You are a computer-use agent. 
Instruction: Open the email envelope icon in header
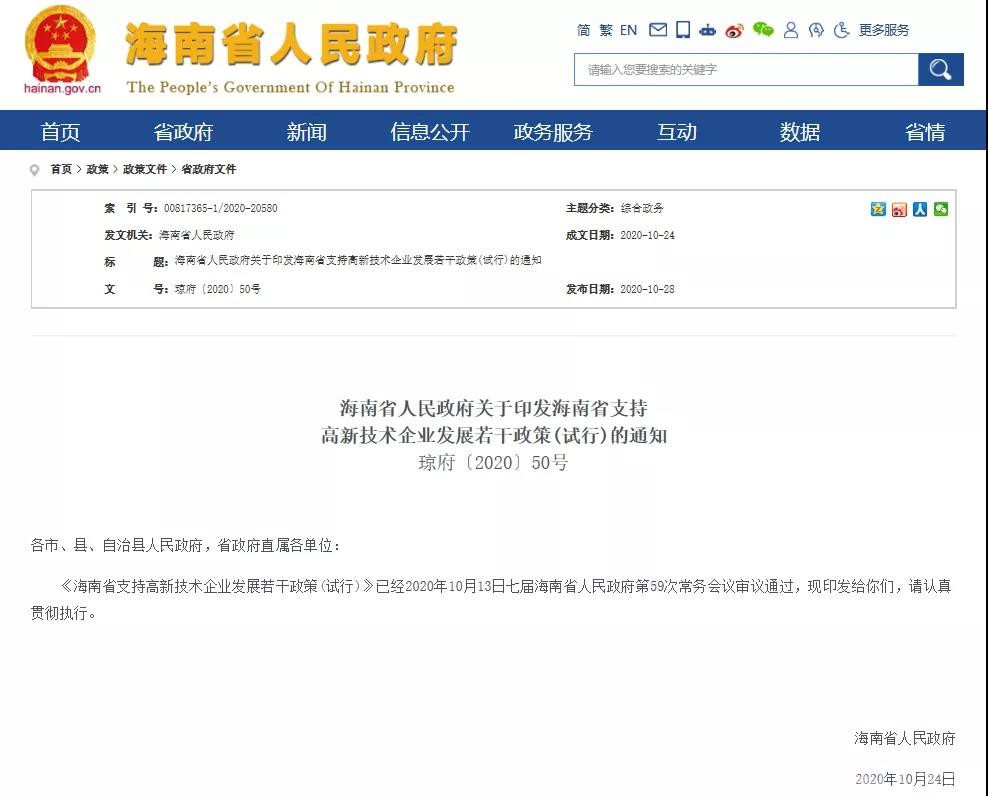(x=658, y=30)
